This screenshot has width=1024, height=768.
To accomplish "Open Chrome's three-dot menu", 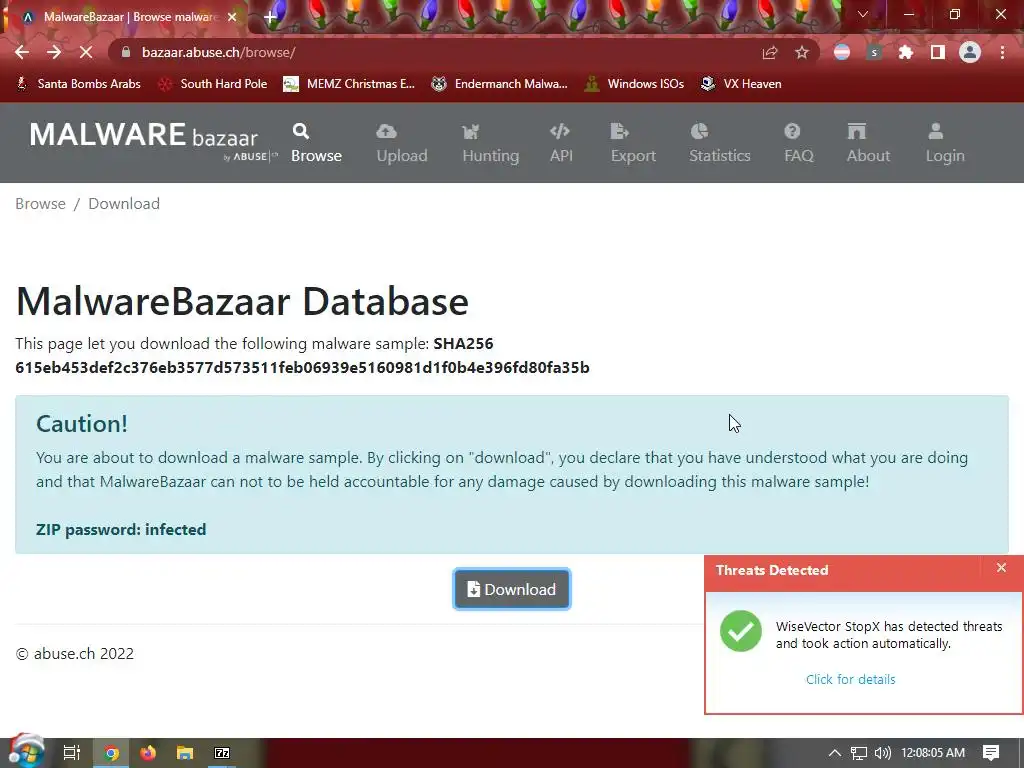I will [1002, 52].
